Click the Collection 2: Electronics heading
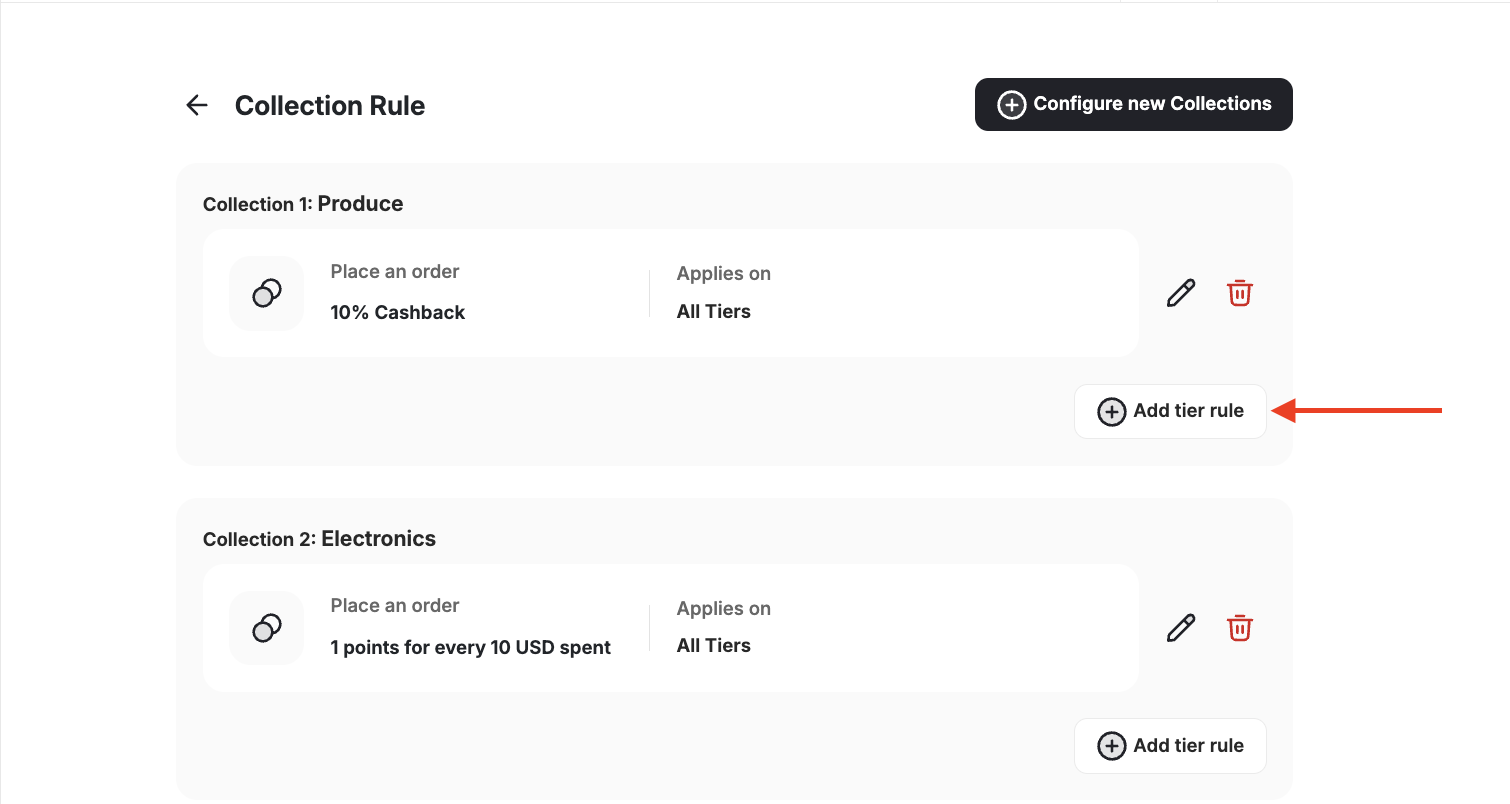 319,538
